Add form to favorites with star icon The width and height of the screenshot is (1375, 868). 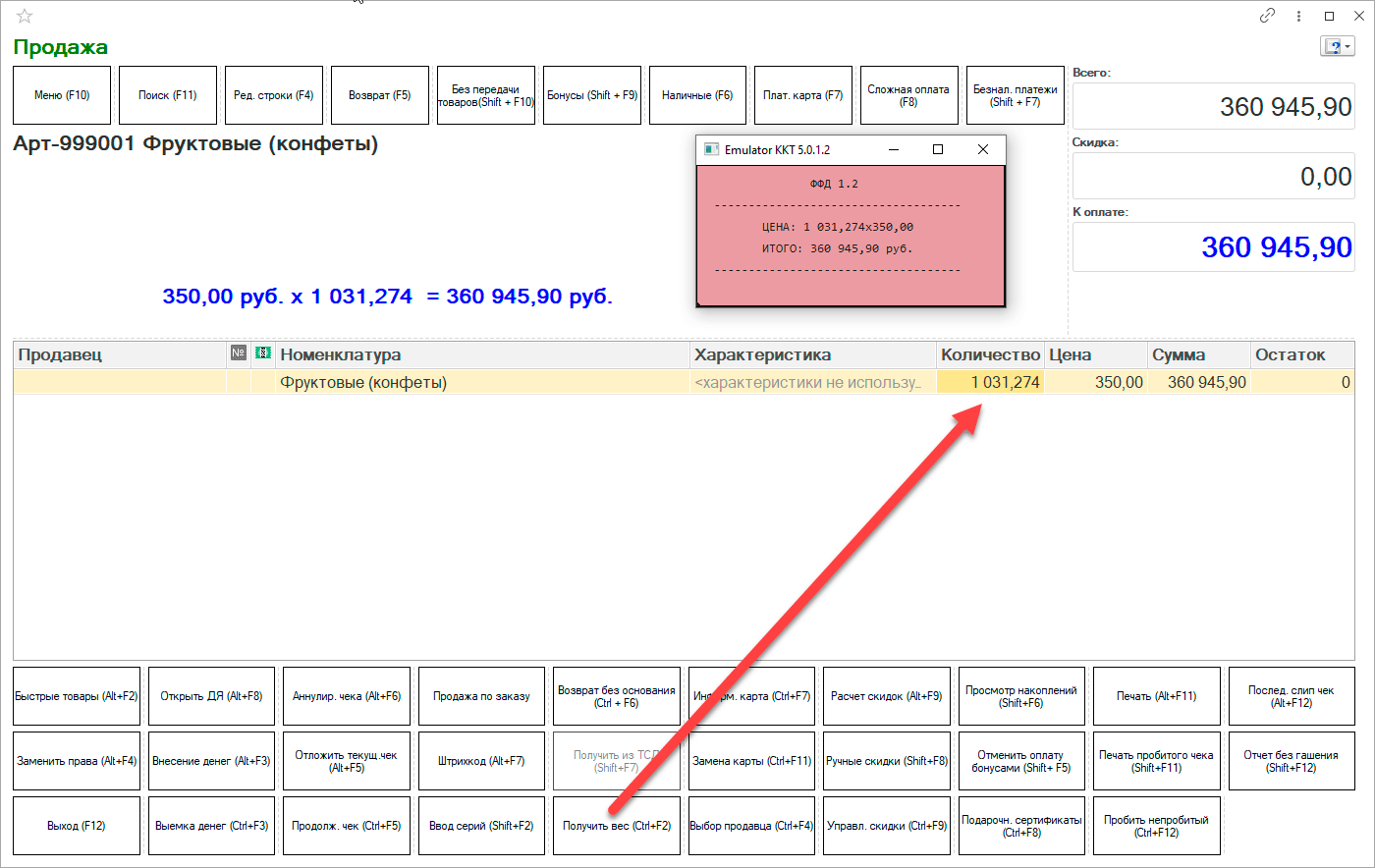[x=25, y=16]
